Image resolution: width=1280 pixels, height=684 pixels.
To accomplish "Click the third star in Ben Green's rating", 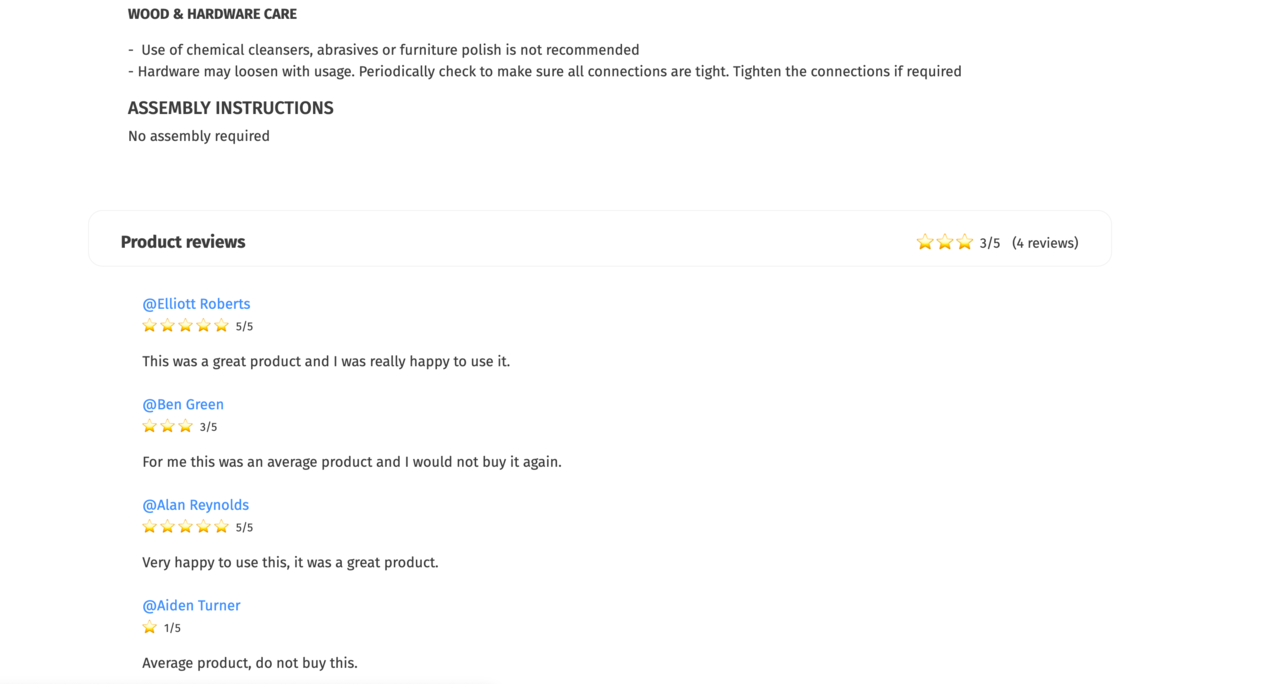I will pos(185,426).
